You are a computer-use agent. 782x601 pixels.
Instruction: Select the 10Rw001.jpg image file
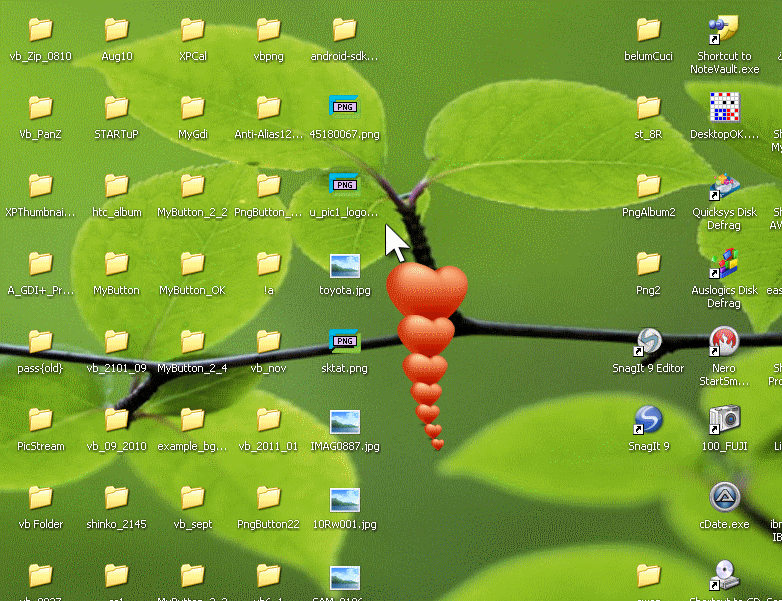[344, 498]
